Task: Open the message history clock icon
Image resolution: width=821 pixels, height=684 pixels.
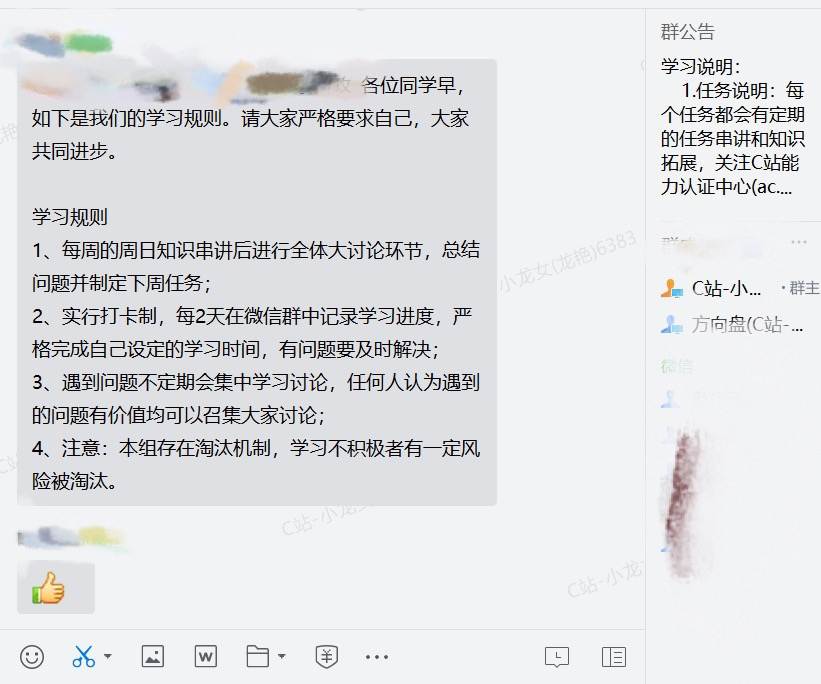Action: (x=557, y=657)
